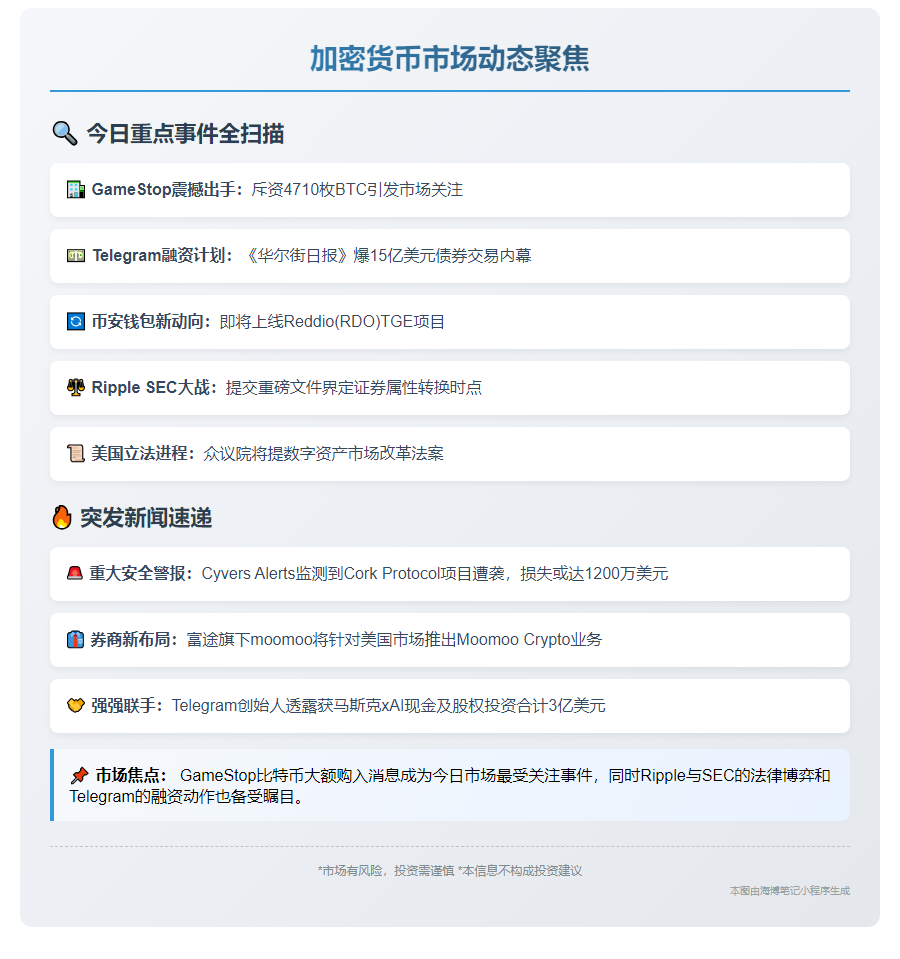This screenshot has height=959, width=900.
Task: Select the heading 今日重点事件全扫描
Action: tap(185, 133)
